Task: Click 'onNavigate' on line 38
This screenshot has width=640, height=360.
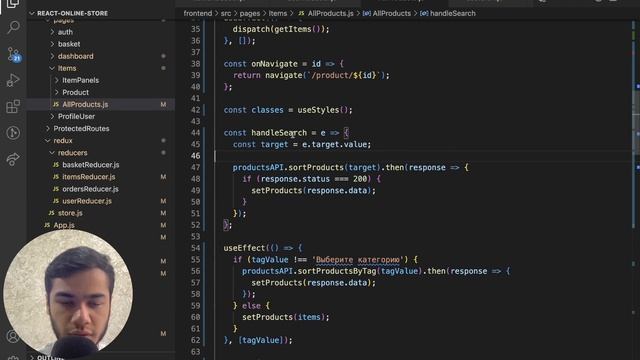Action: pyautogui.click(x=274, y=64)
